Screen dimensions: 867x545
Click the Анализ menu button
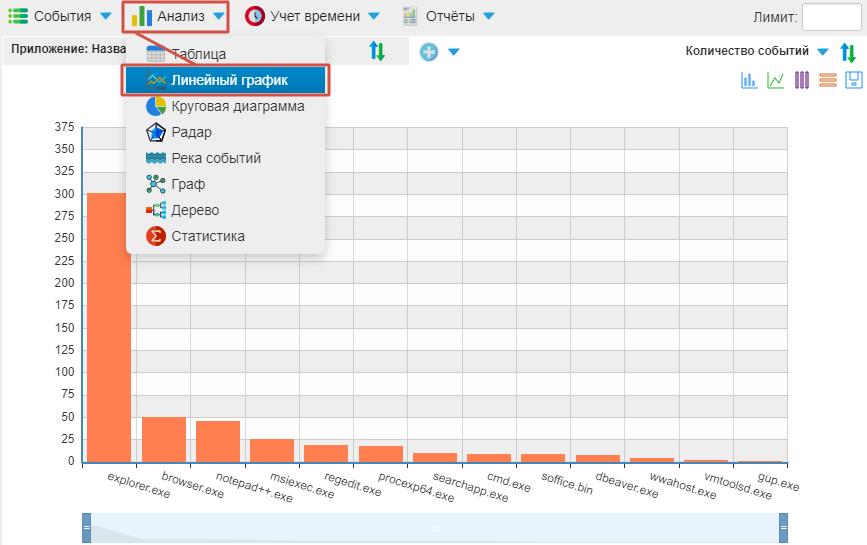pyautogui.click(x=178, y=16)
